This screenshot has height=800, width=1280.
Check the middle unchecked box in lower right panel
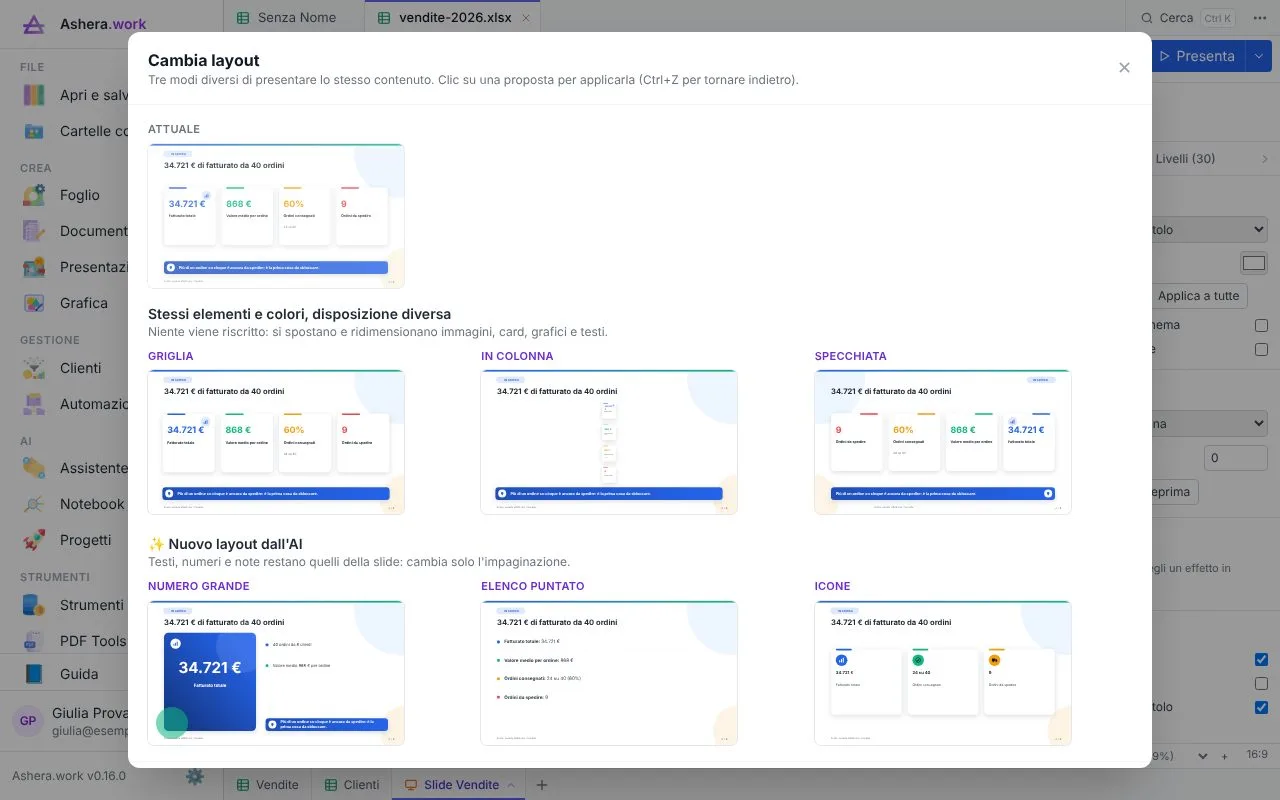(x=1261, y=684)
